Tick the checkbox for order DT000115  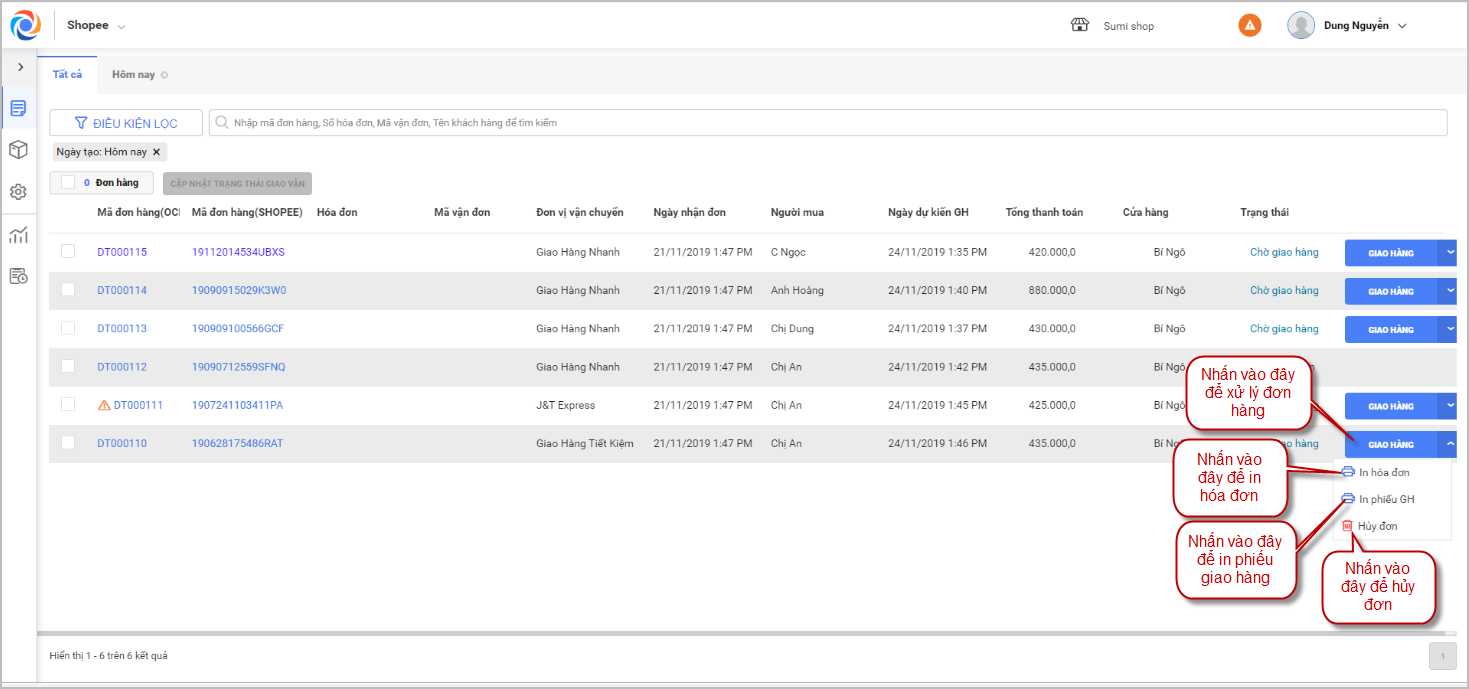click(68, 251)
